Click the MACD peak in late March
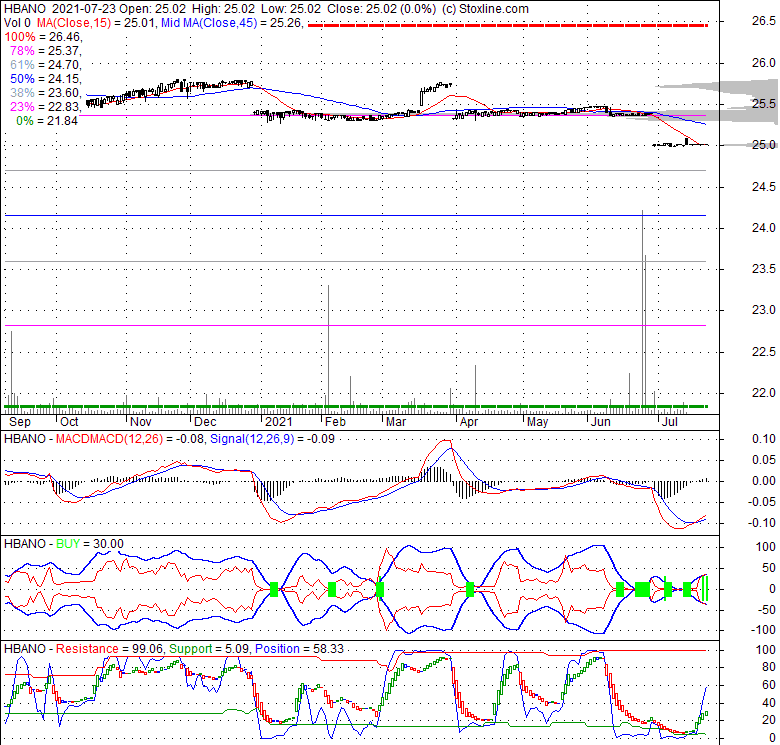The height and width of the screenshot is (745, 780). 446,442
